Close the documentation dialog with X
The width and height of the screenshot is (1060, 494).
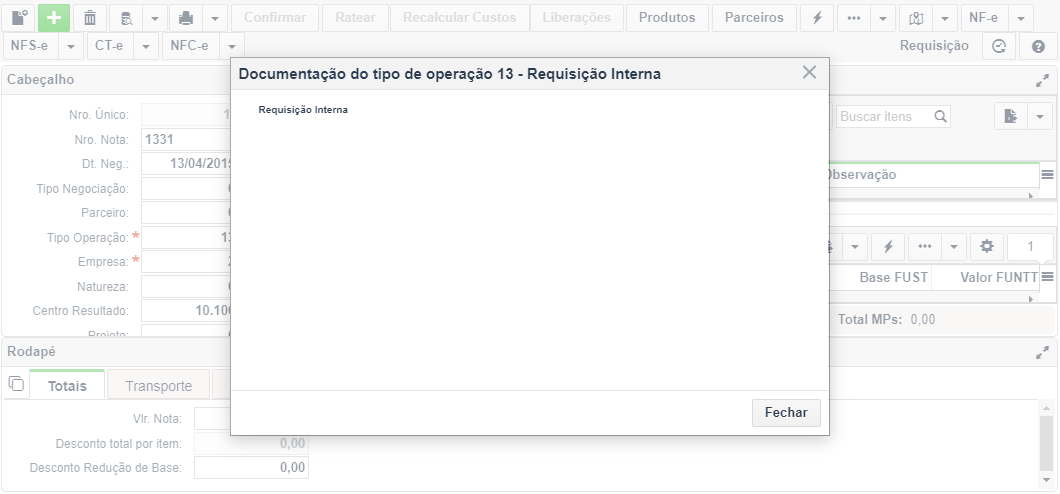pyautogui.click(x=809, y=72)
